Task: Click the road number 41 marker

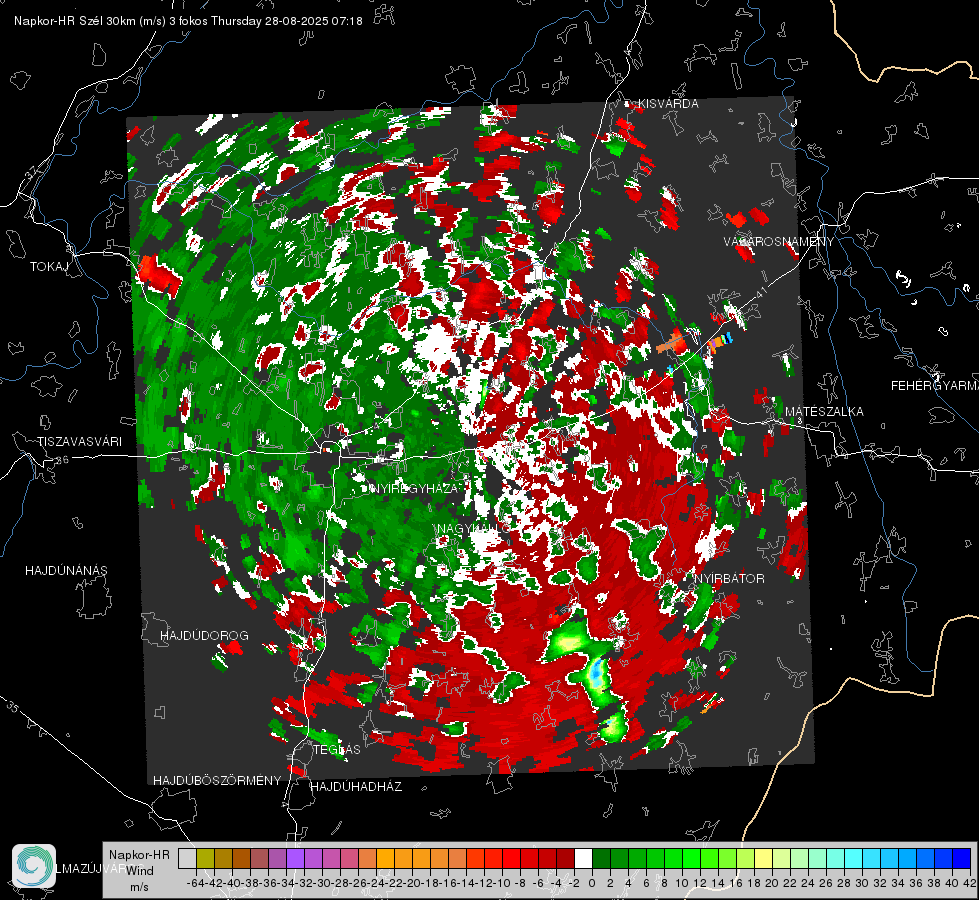Action: coord(760,292)
